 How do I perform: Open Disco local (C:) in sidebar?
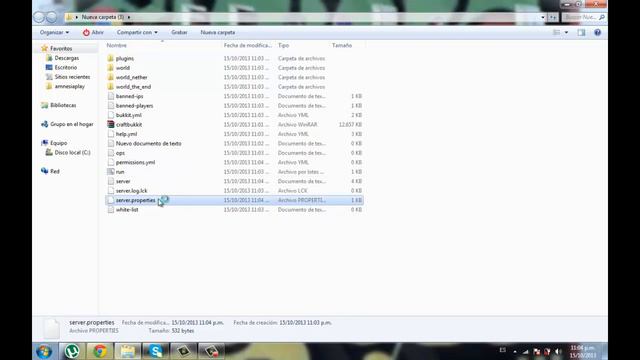(72, 152)
